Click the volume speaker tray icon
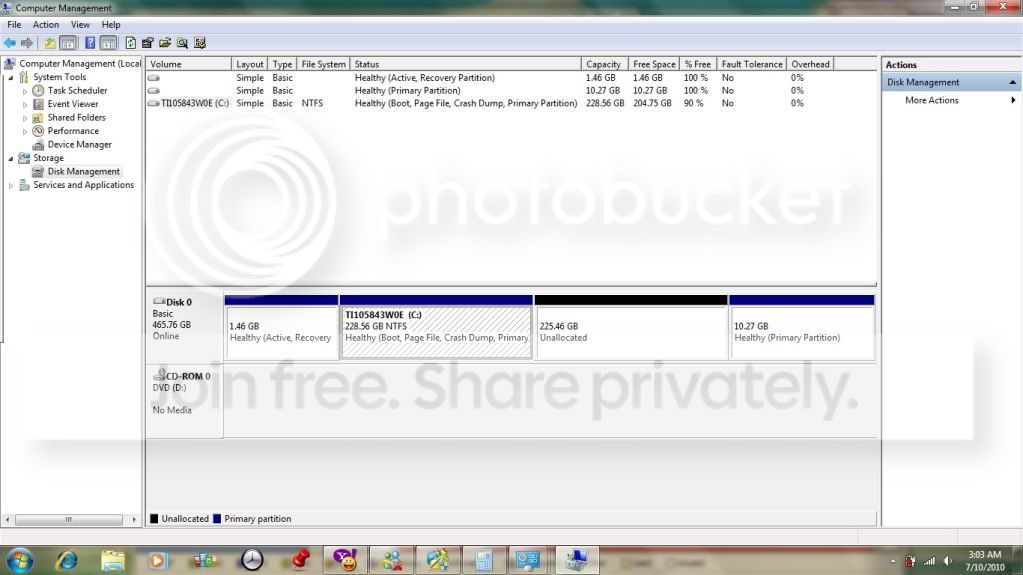This screenshot has height=575, width=1023. pos(948,561)
